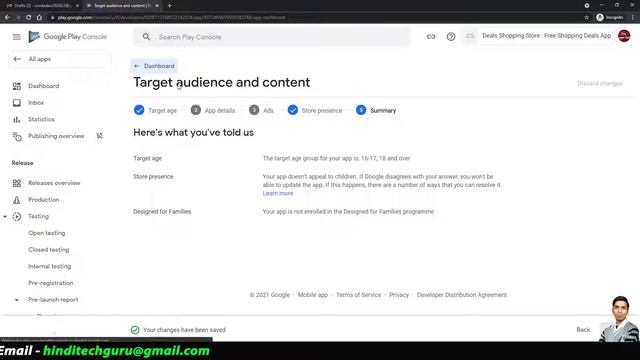Select the Summary step
Screen dimensions: 640x360
[x=376, y=110]
